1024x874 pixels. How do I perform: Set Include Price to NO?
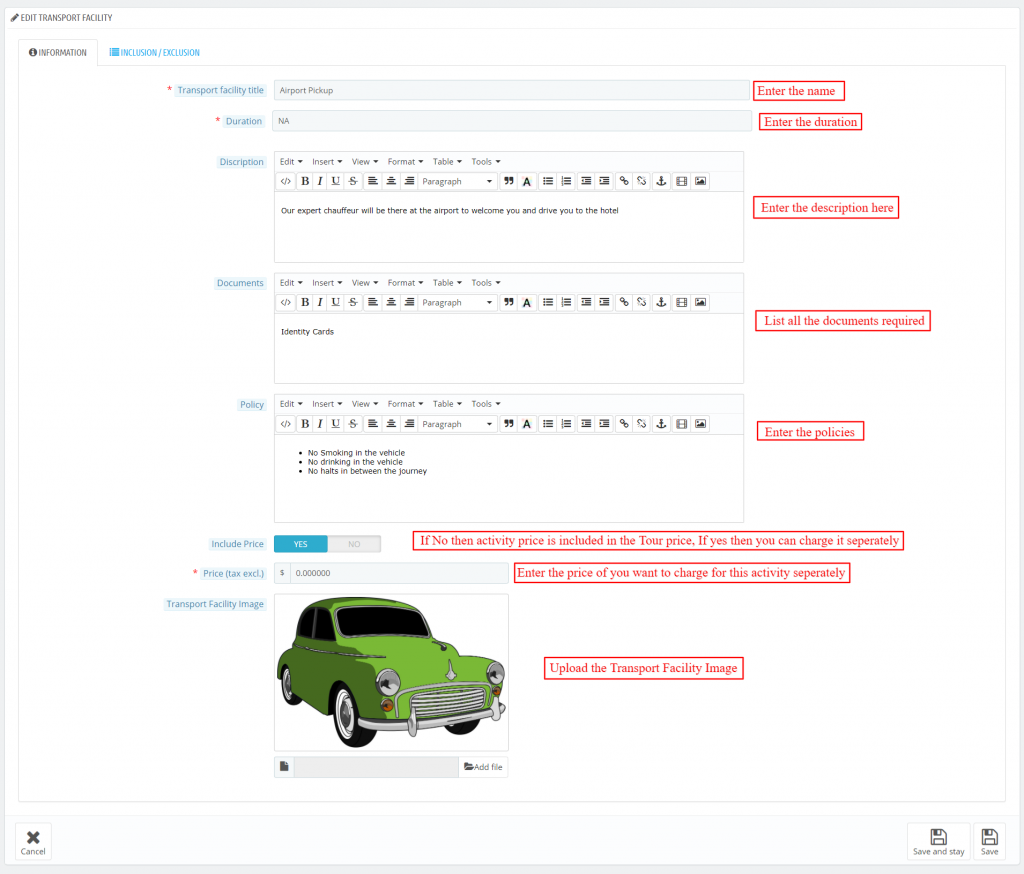(354, 543)
